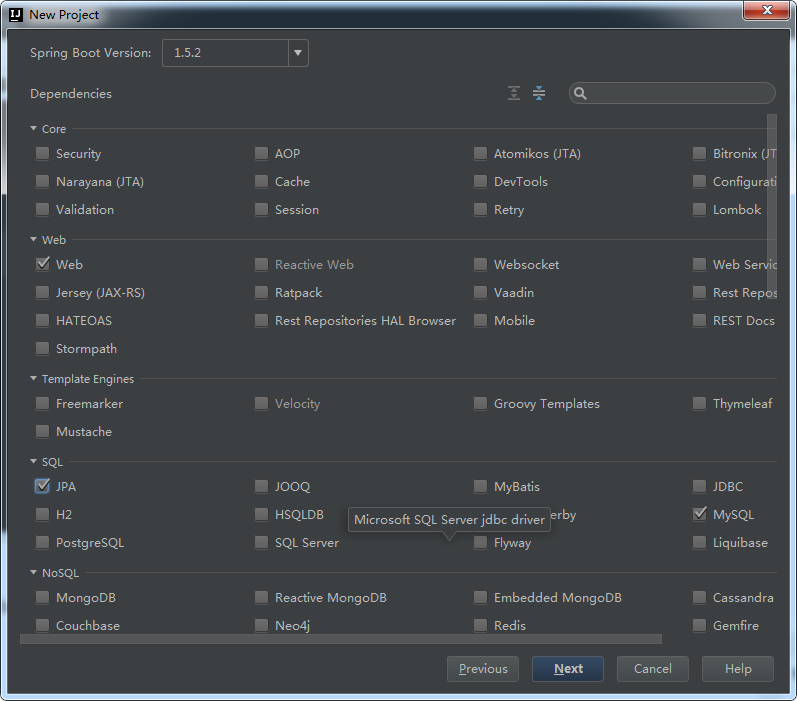
Task: Check the Liquibase checkbox
Action: 699,542
